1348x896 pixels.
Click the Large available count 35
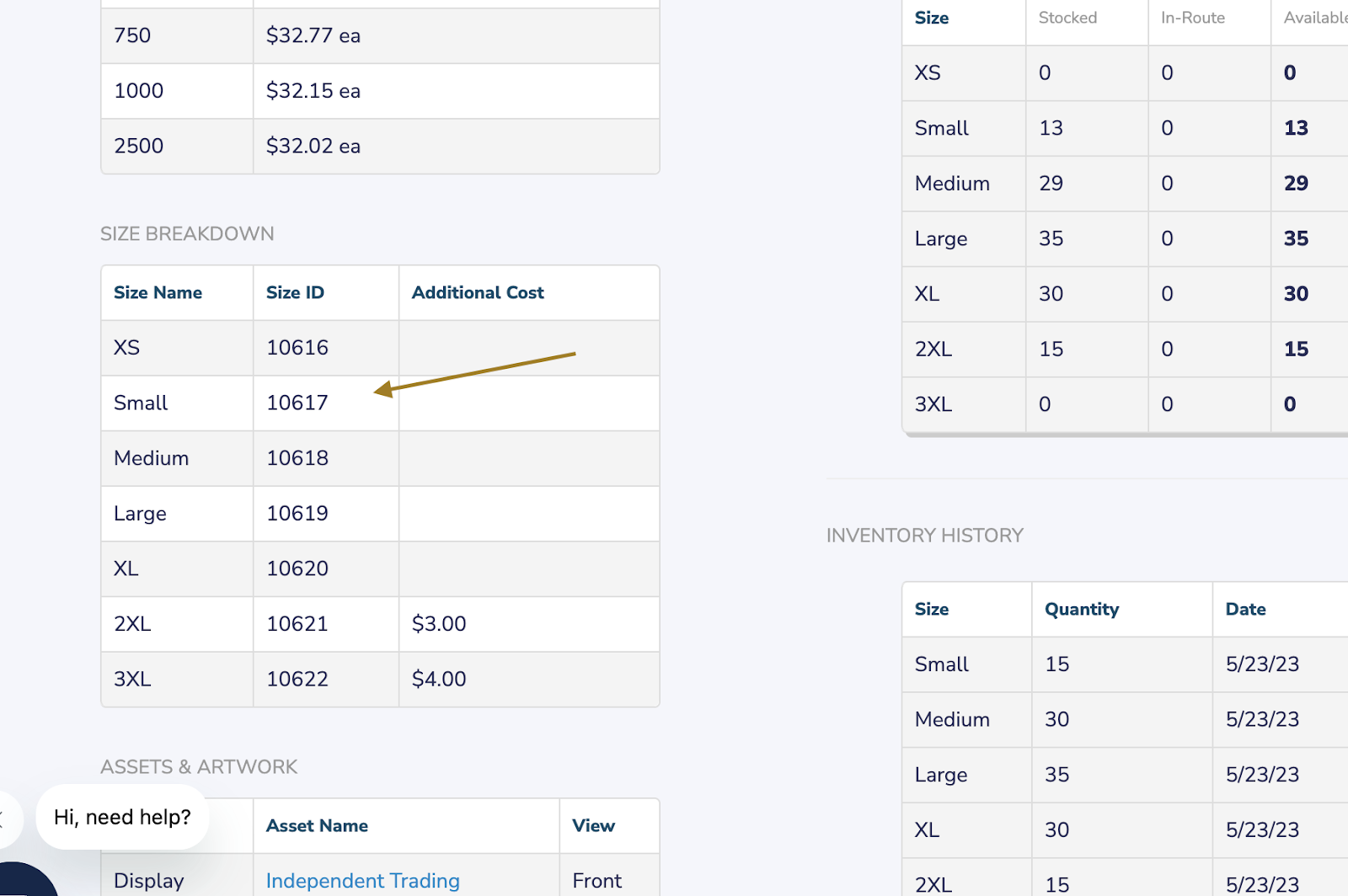click(1296, 238)
